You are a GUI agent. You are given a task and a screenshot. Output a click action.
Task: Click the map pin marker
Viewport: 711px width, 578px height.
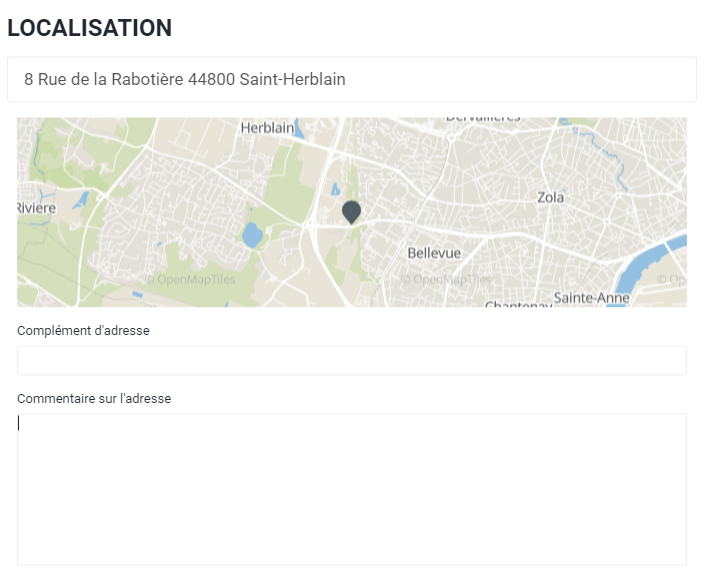351,211
